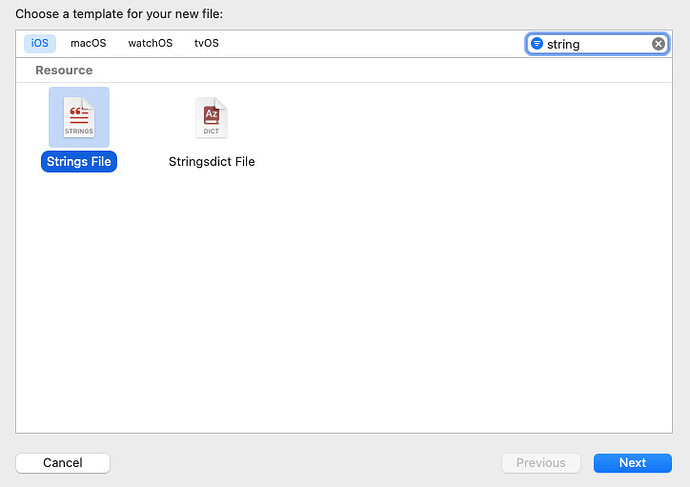Screen dimensions: 690x487
Task: Click blank space in platform tab bar
Action: click(370, 44)
